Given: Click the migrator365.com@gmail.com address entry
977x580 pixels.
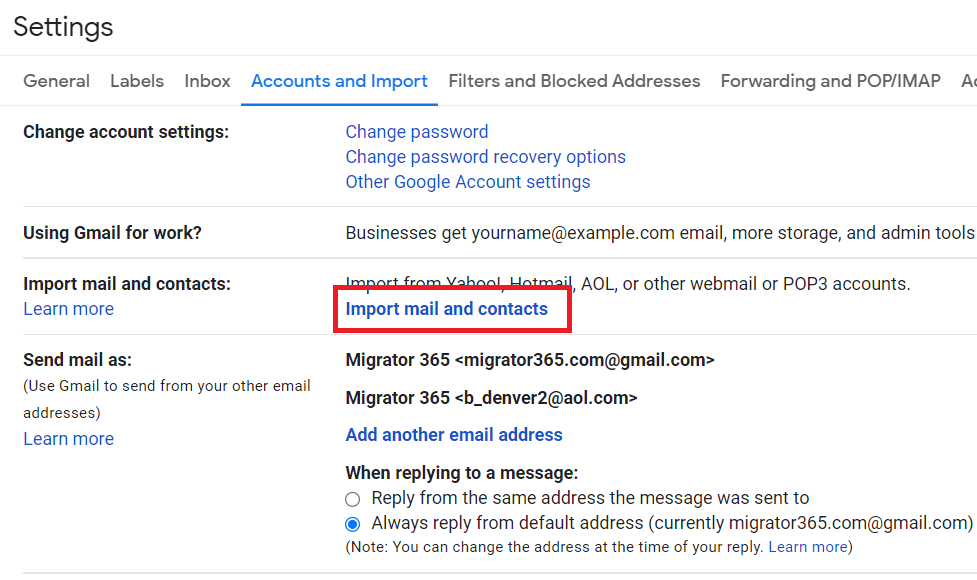Looking at the screenshot, I should (x=530, y=360).
